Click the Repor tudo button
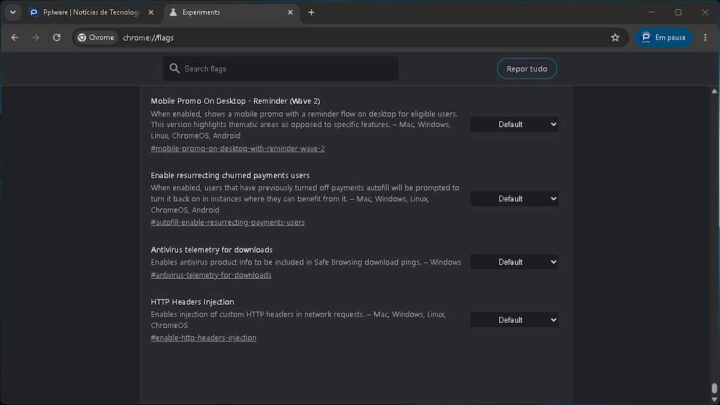The width and height of the screenshot is (720, 405). click(x=527, y=68)
